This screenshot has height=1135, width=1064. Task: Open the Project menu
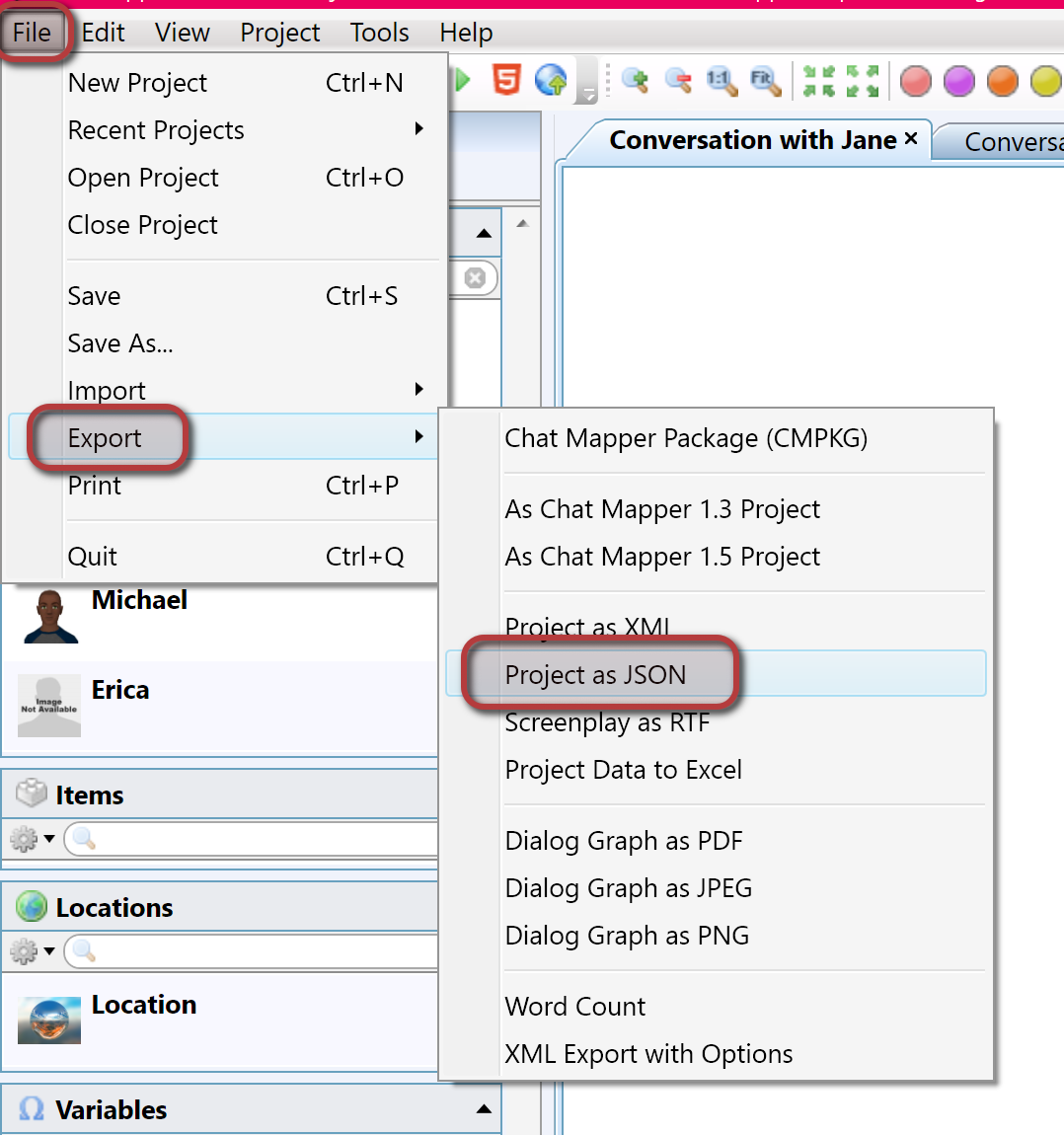point(280,32)
